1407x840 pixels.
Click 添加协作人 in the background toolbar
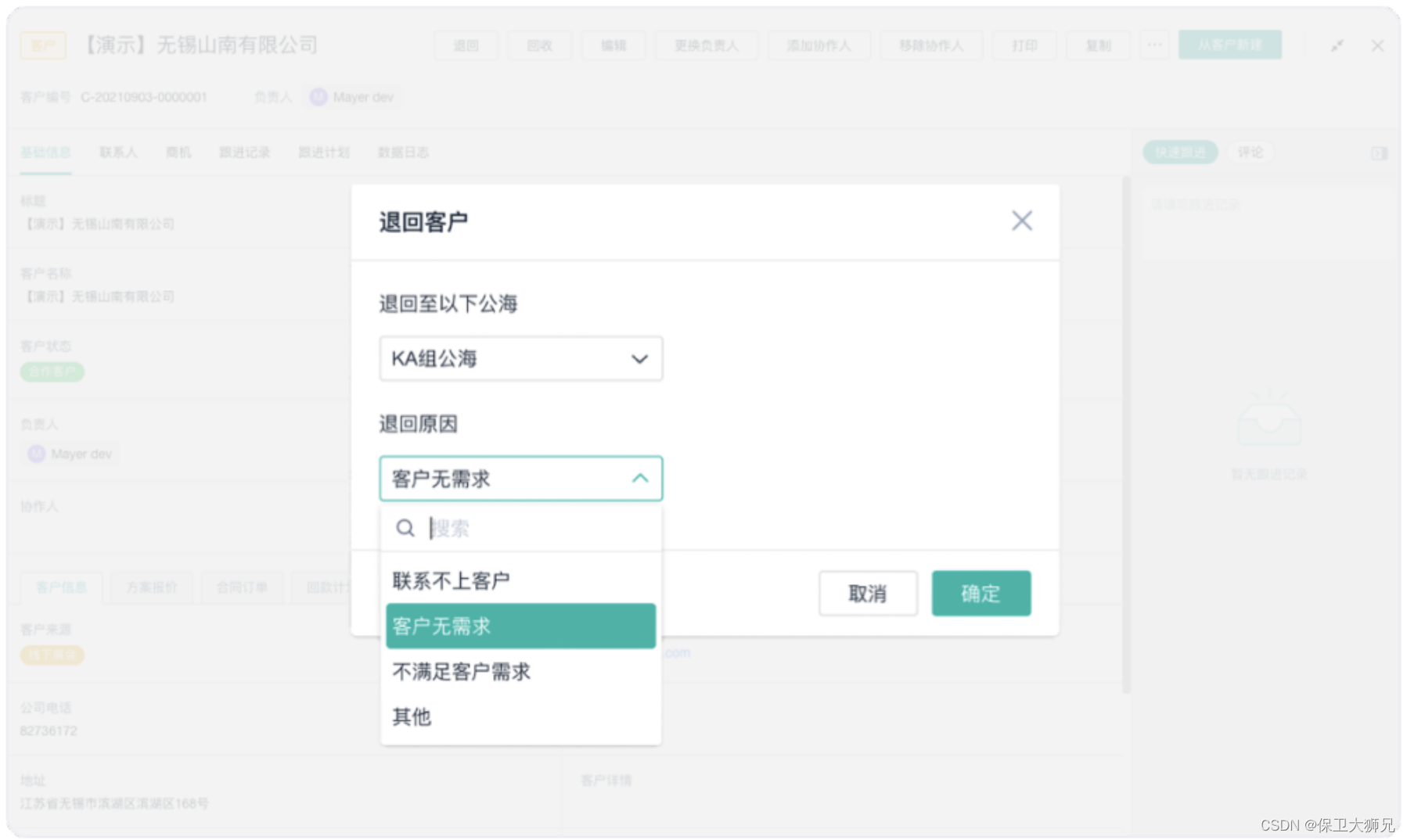click(819, 45)
